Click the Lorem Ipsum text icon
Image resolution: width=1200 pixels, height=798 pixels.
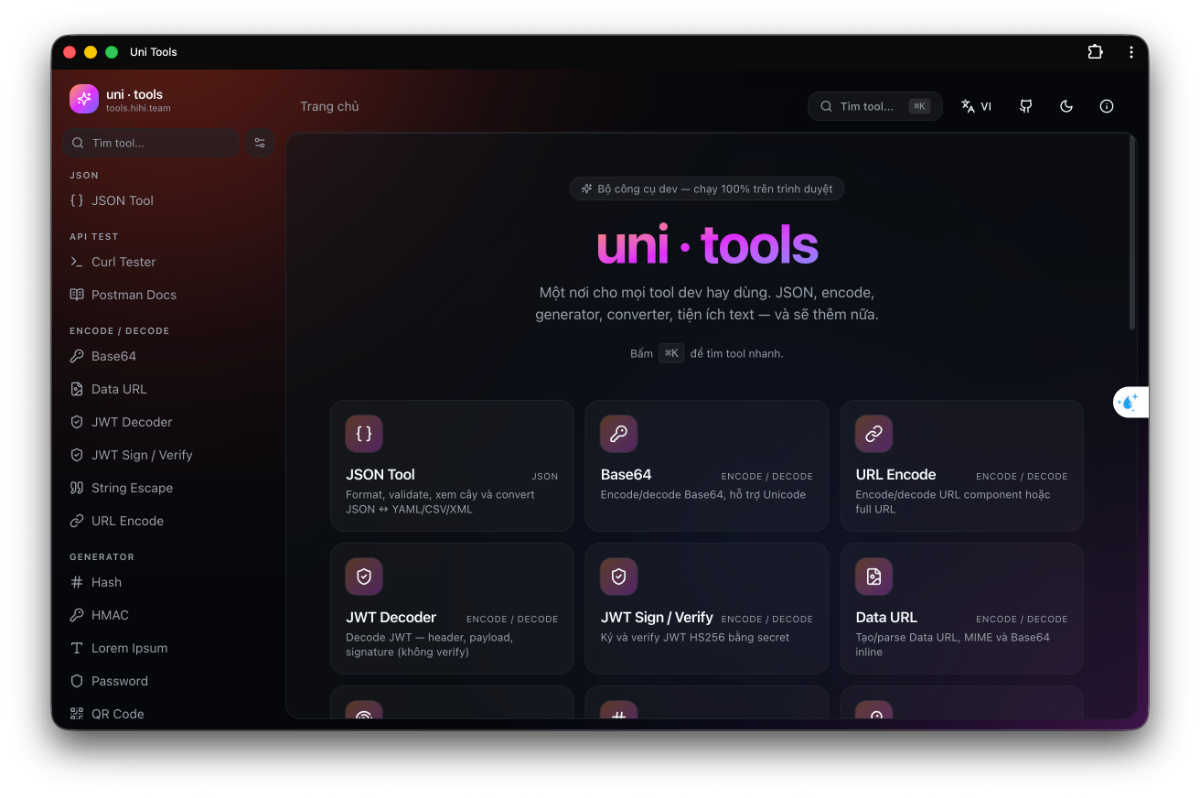pos(77,648)
